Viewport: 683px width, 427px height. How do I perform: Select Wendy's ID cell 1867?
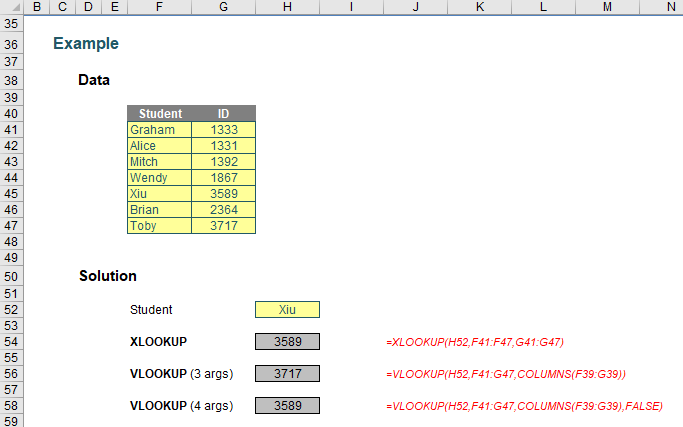[x=223, y=178]
